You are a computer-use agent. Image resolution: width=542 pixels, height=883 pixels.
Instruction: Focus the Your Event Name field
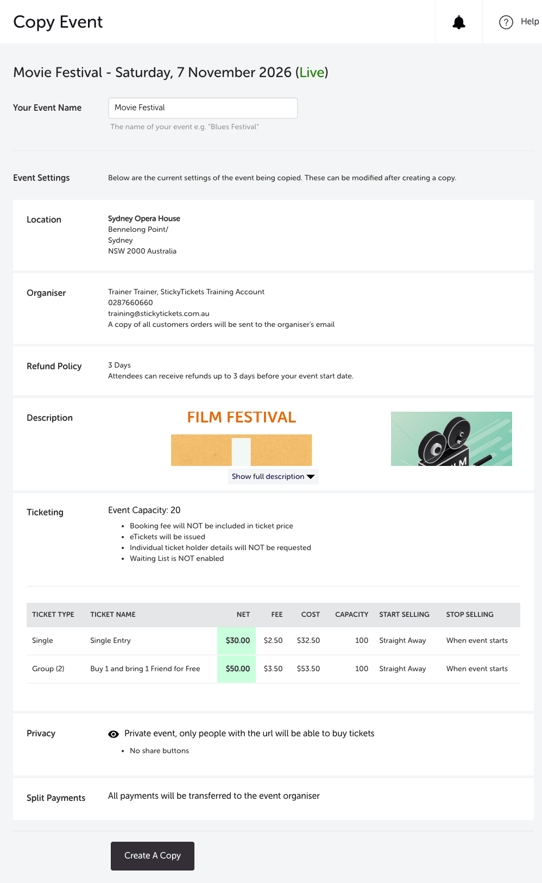[203, 108]
